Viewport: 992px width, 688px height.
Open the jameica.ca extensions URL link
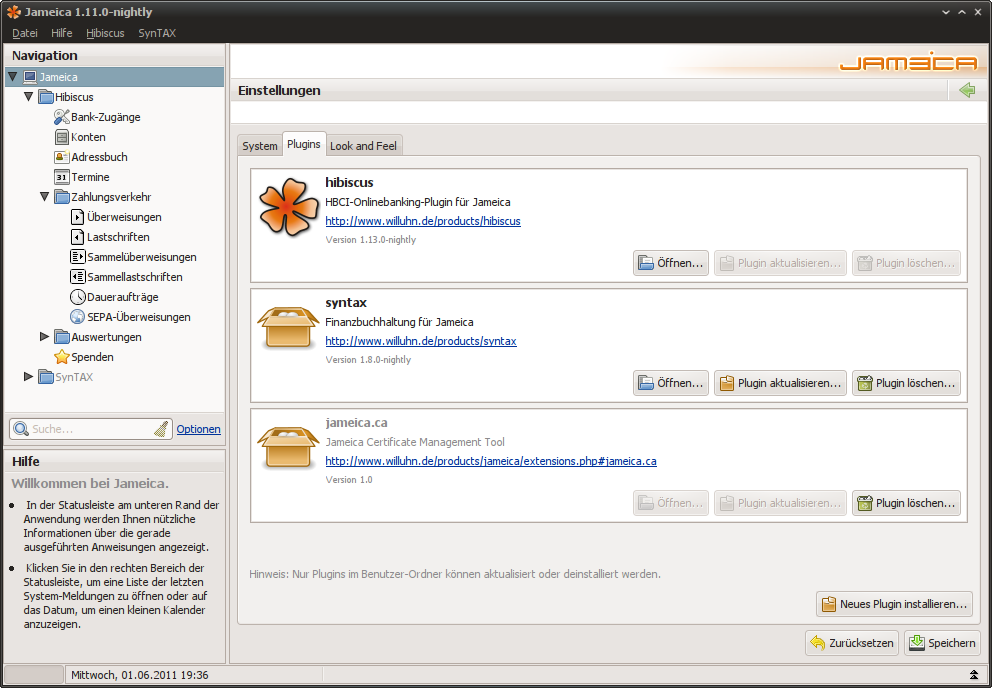coord(491,461)
